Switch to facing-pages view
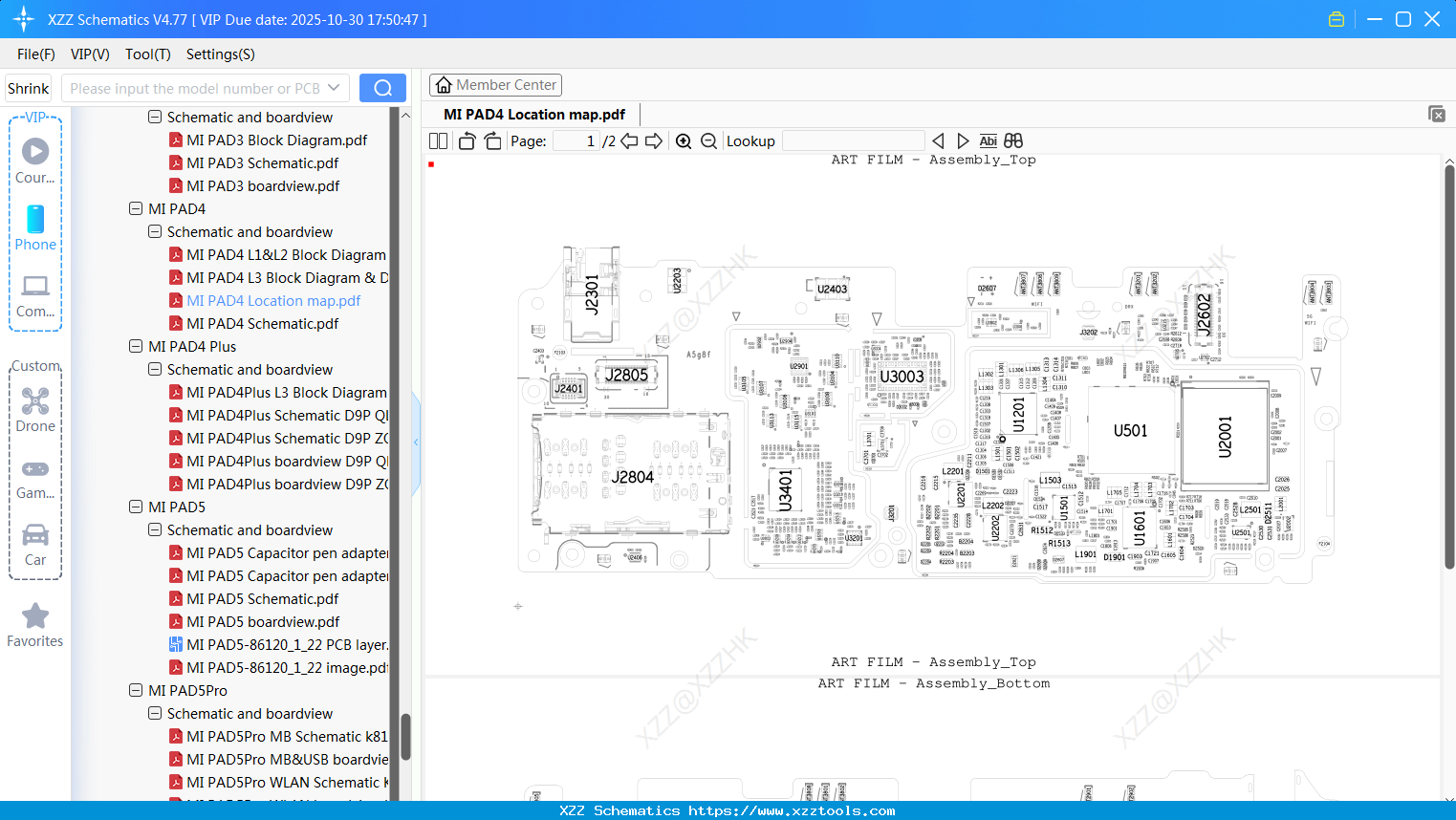The height and width of the screenshot is (820, 1456). pyautogui.click(x=437, y=140)
